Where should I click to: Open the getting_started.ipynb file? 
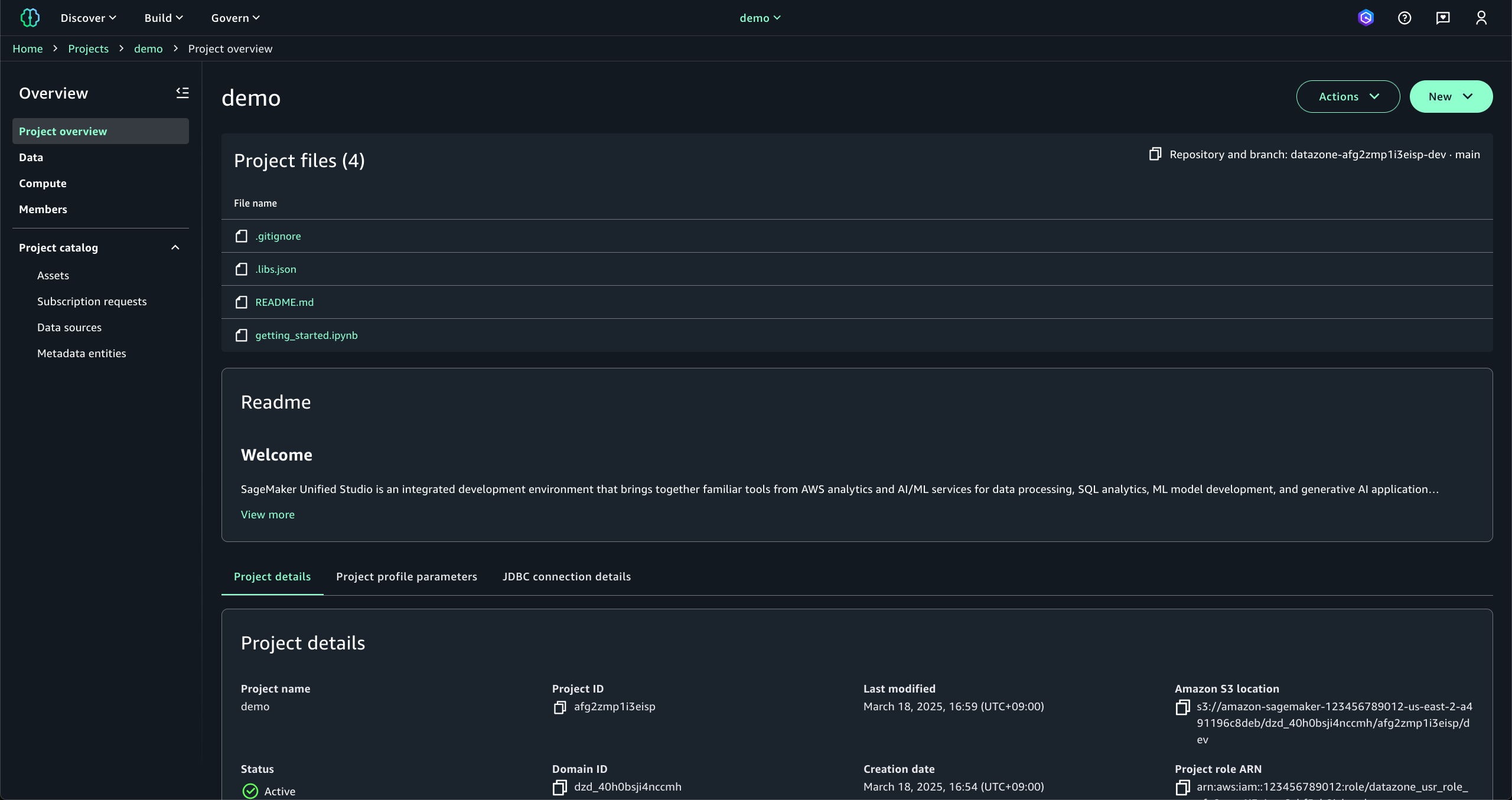click(x=306, y=335)
